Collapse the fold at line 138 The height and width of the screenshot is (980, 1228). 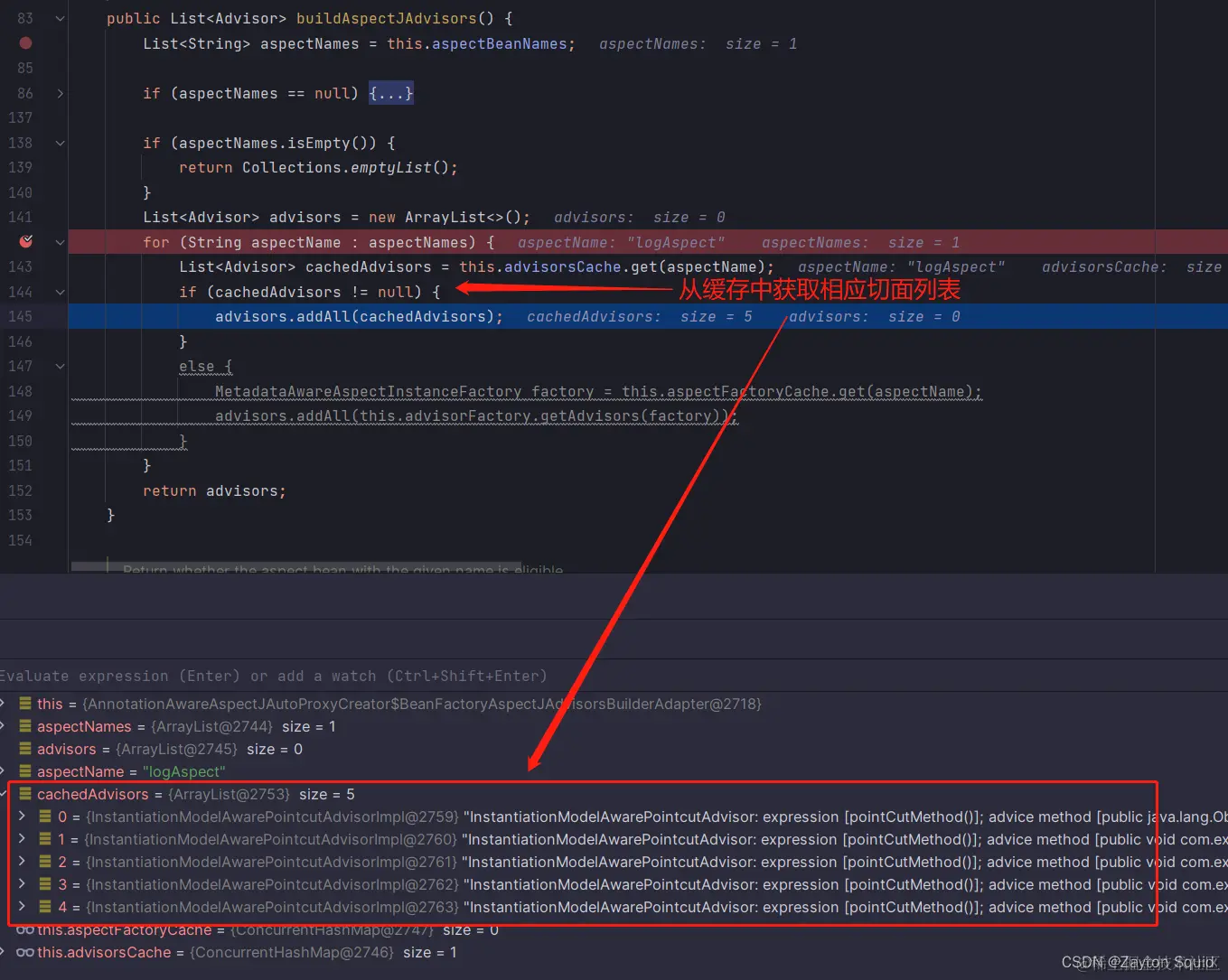[x=60, y=143]
